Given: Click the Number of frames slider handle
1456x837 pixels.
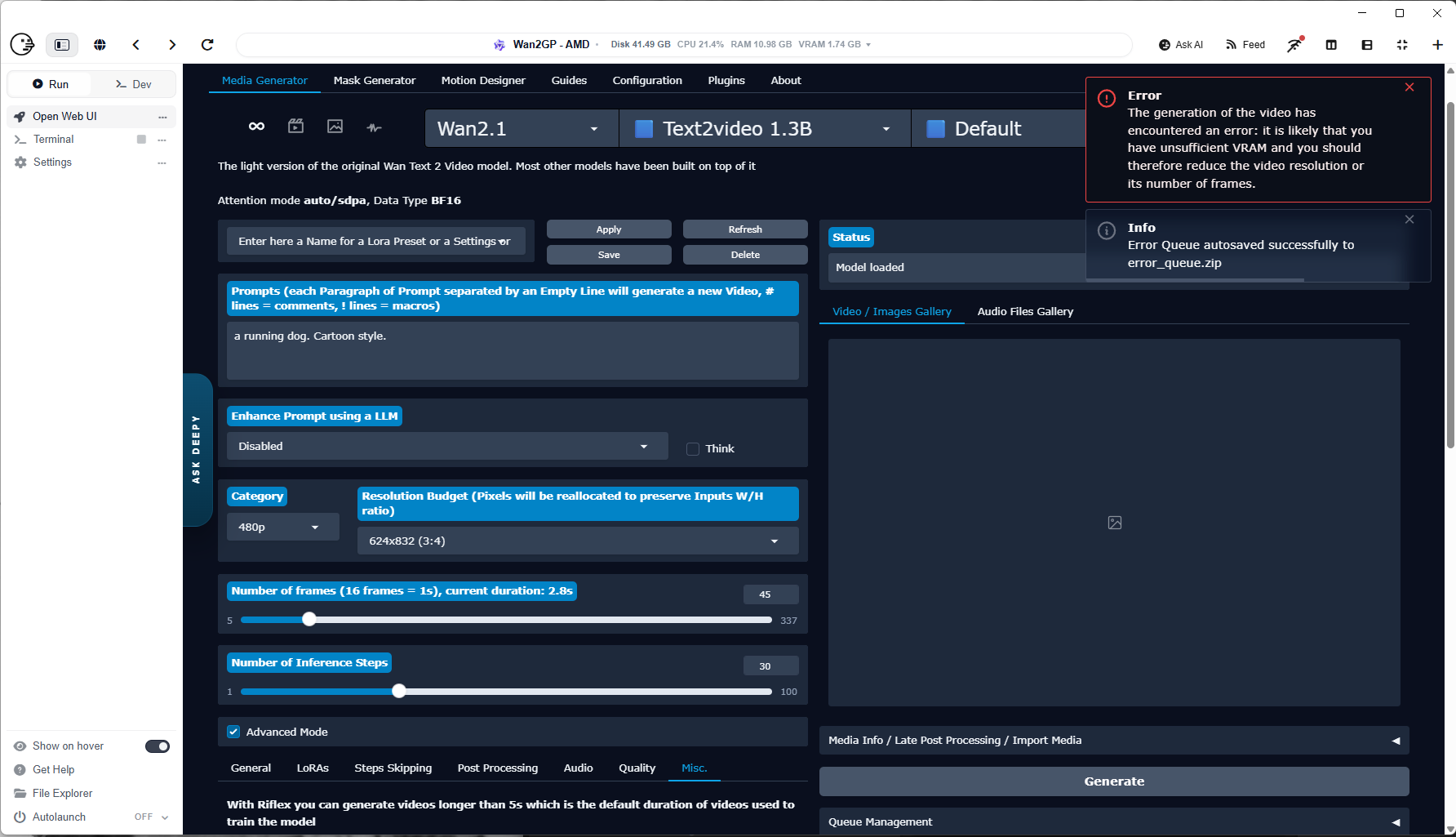Looking at the screenshot, I should [309, 620].
